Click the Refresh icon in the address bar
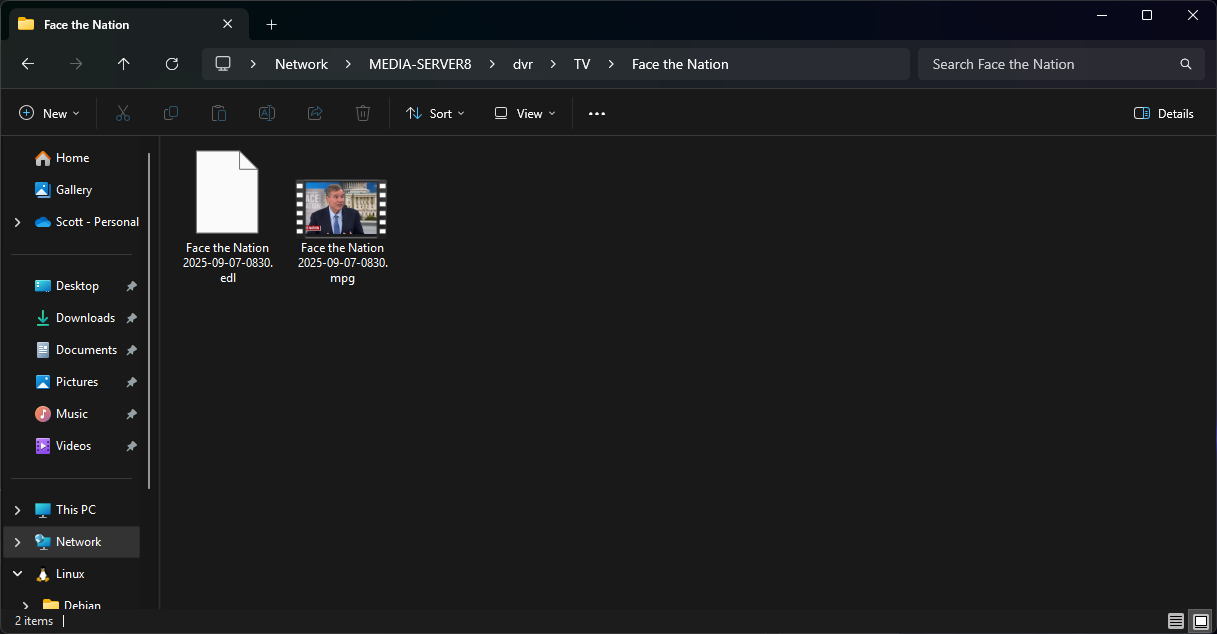 click(x=171, y=64)
